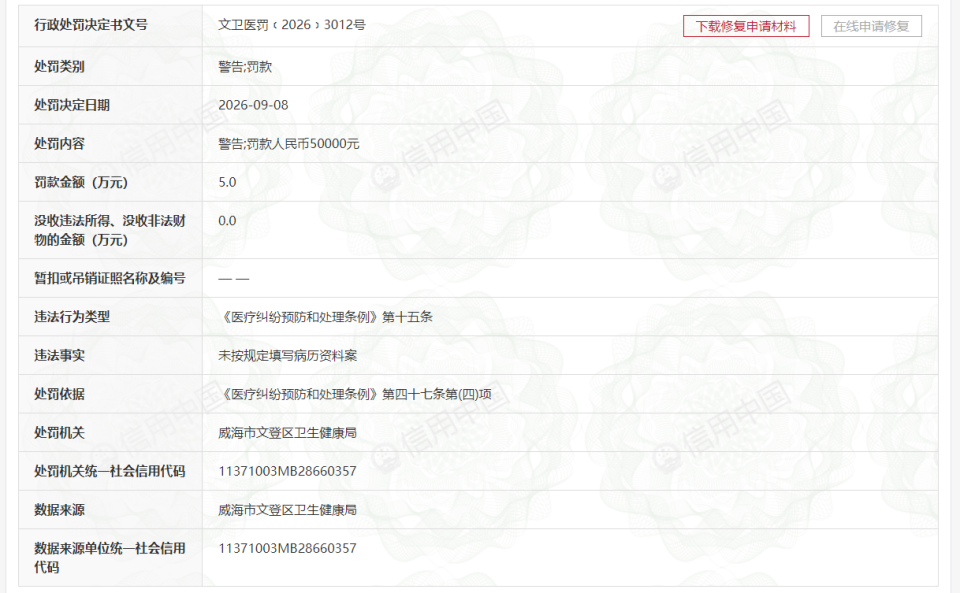Screen dimensions: 960x593
Task: Click the 行政处罚决定书文号 label cell
Action: pos(110,26)
